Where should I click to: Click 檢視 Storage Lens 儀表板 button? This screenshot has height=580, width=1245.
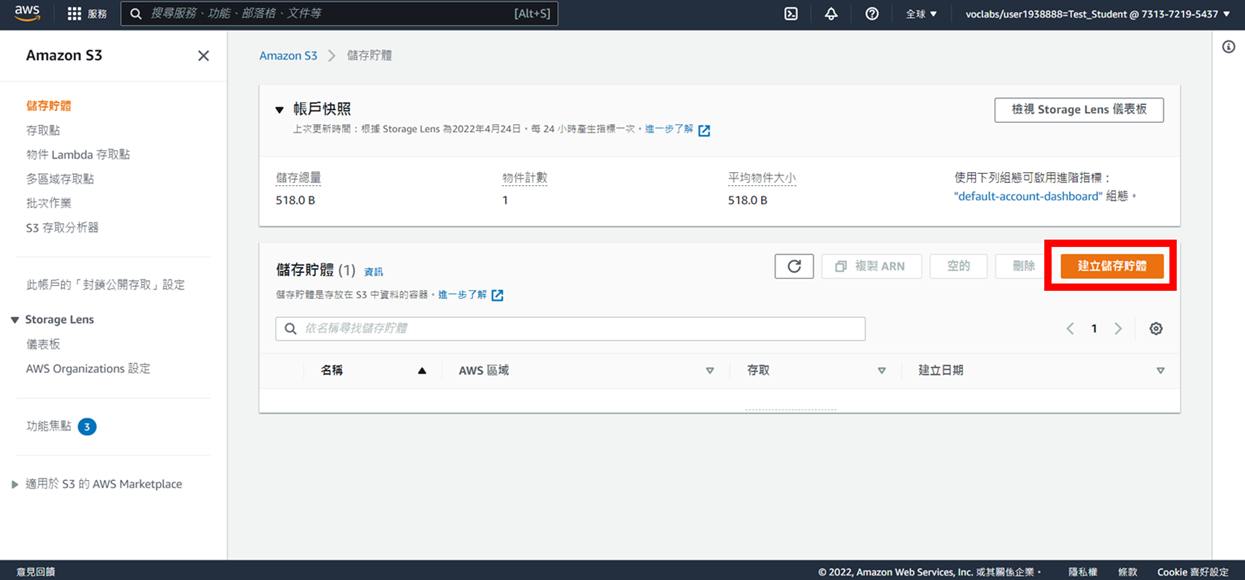click(1079, 109)
